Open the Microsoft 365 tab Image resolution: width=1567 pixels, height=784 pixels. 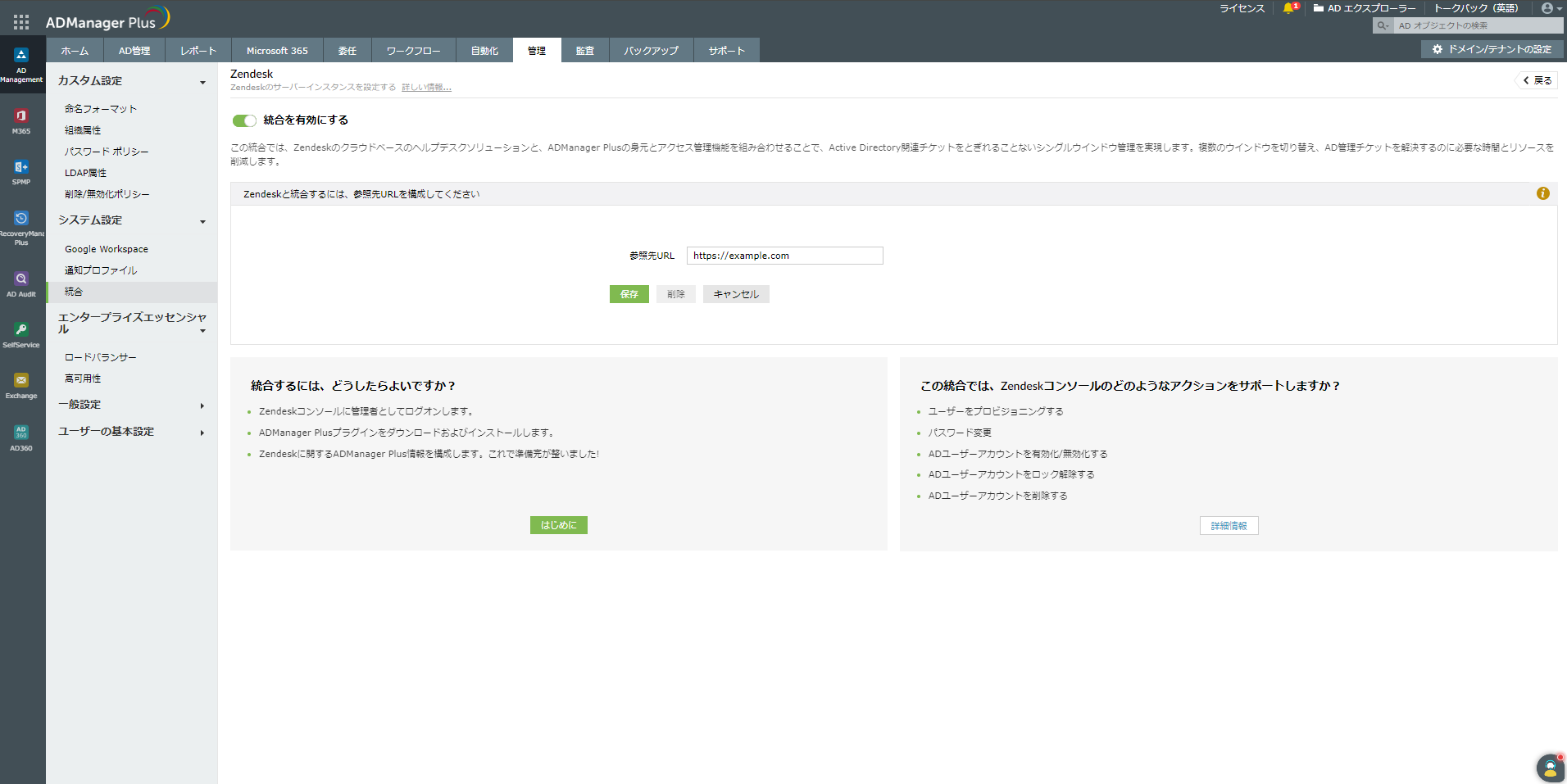[277, 50]
